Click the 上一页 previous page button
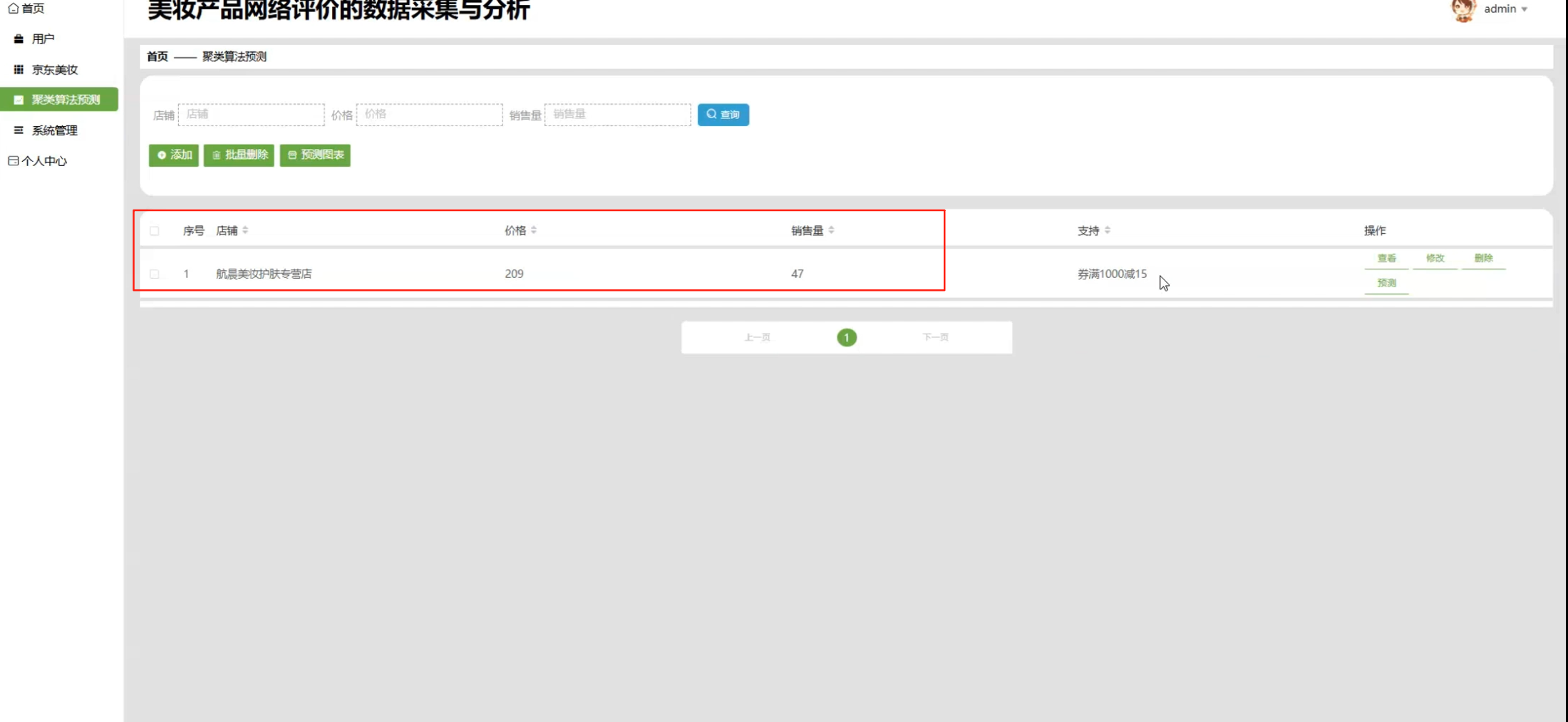 pyautogui.click(x=757, y=337)
